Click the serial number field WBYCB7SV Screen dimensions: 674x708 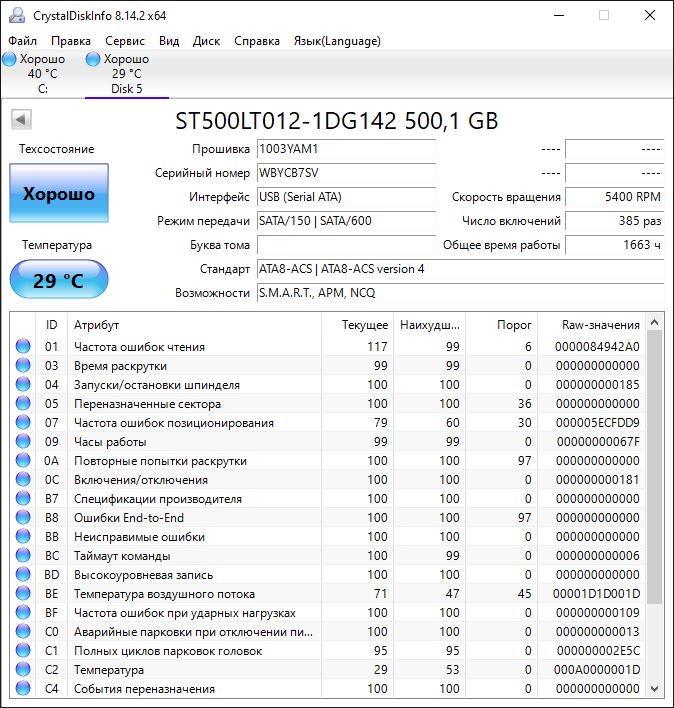coord(346,172)
